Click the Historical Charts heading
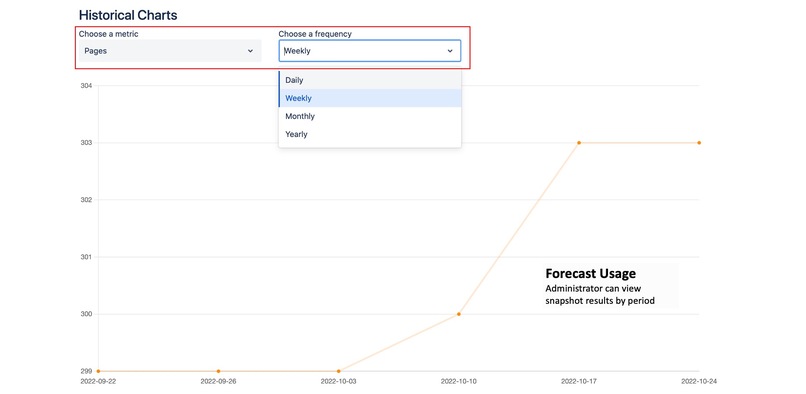806x394 pixels. coord(128,15)
